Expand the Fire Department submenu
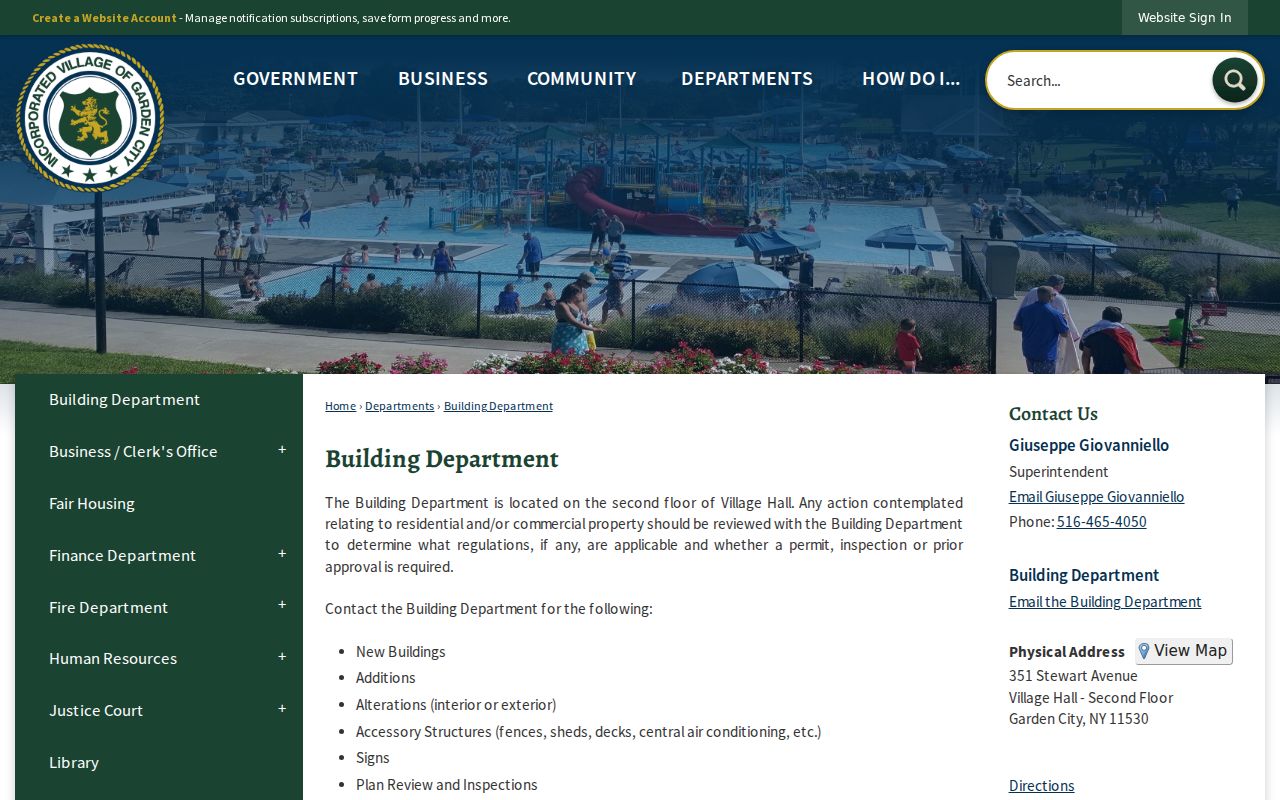Image resolution: width=1280 pixels, height=800 pixels. 282,606
